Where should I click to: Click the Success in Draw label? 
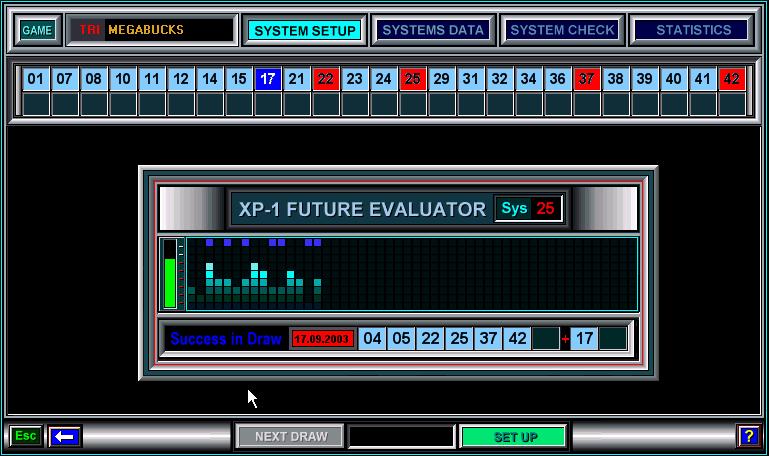[x=226, y=339]
